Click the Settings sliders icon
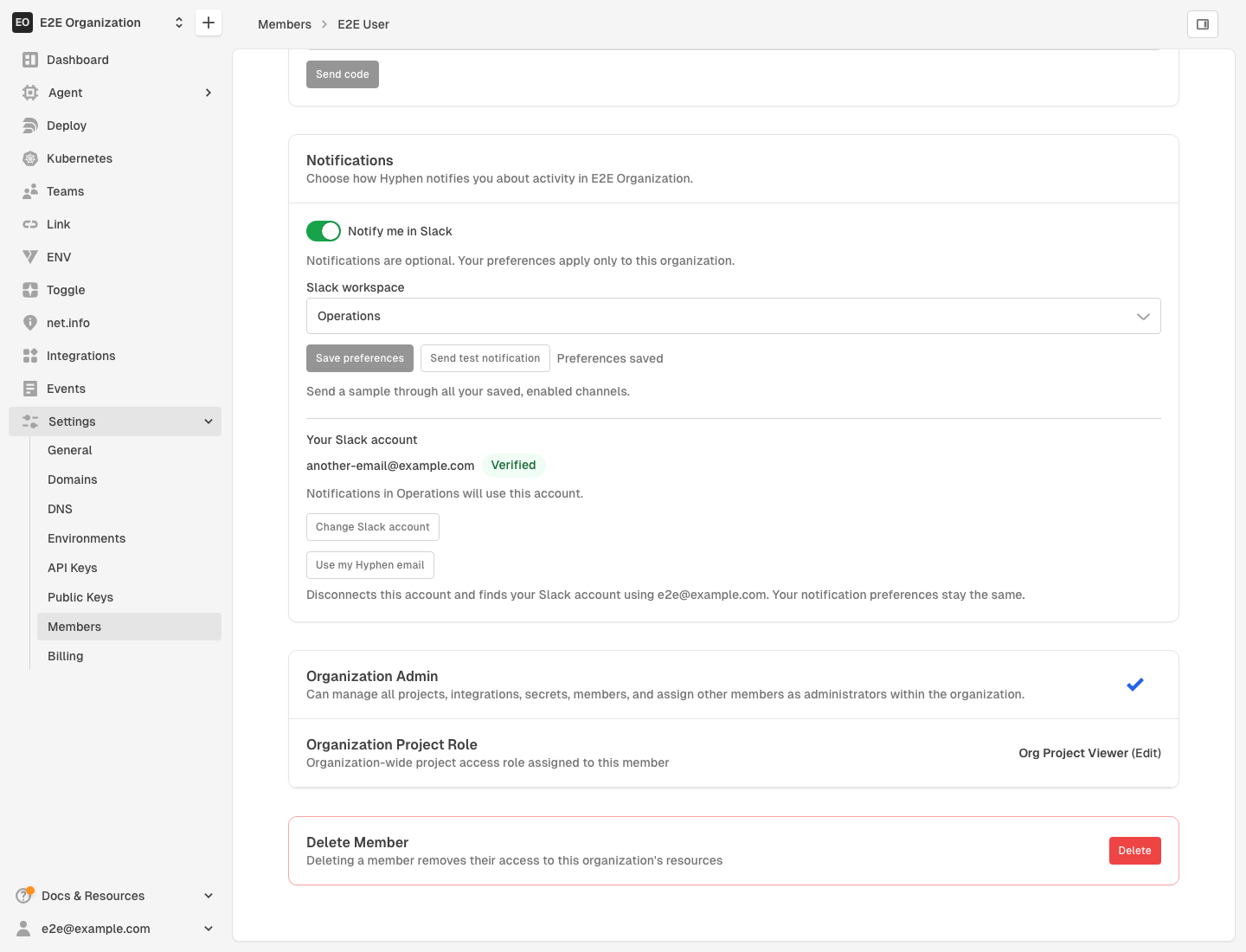This screenshot has height=952, width=1246. (30, 421)
